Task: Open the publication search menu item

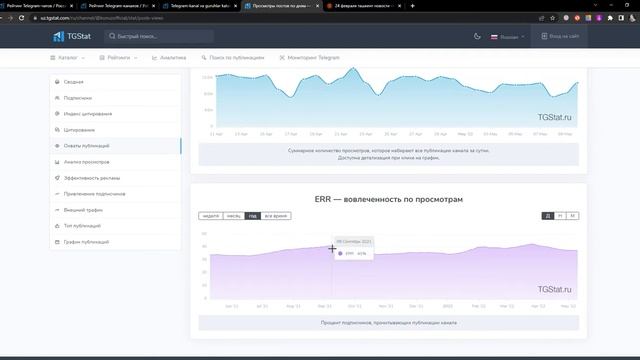Action: 233,58
